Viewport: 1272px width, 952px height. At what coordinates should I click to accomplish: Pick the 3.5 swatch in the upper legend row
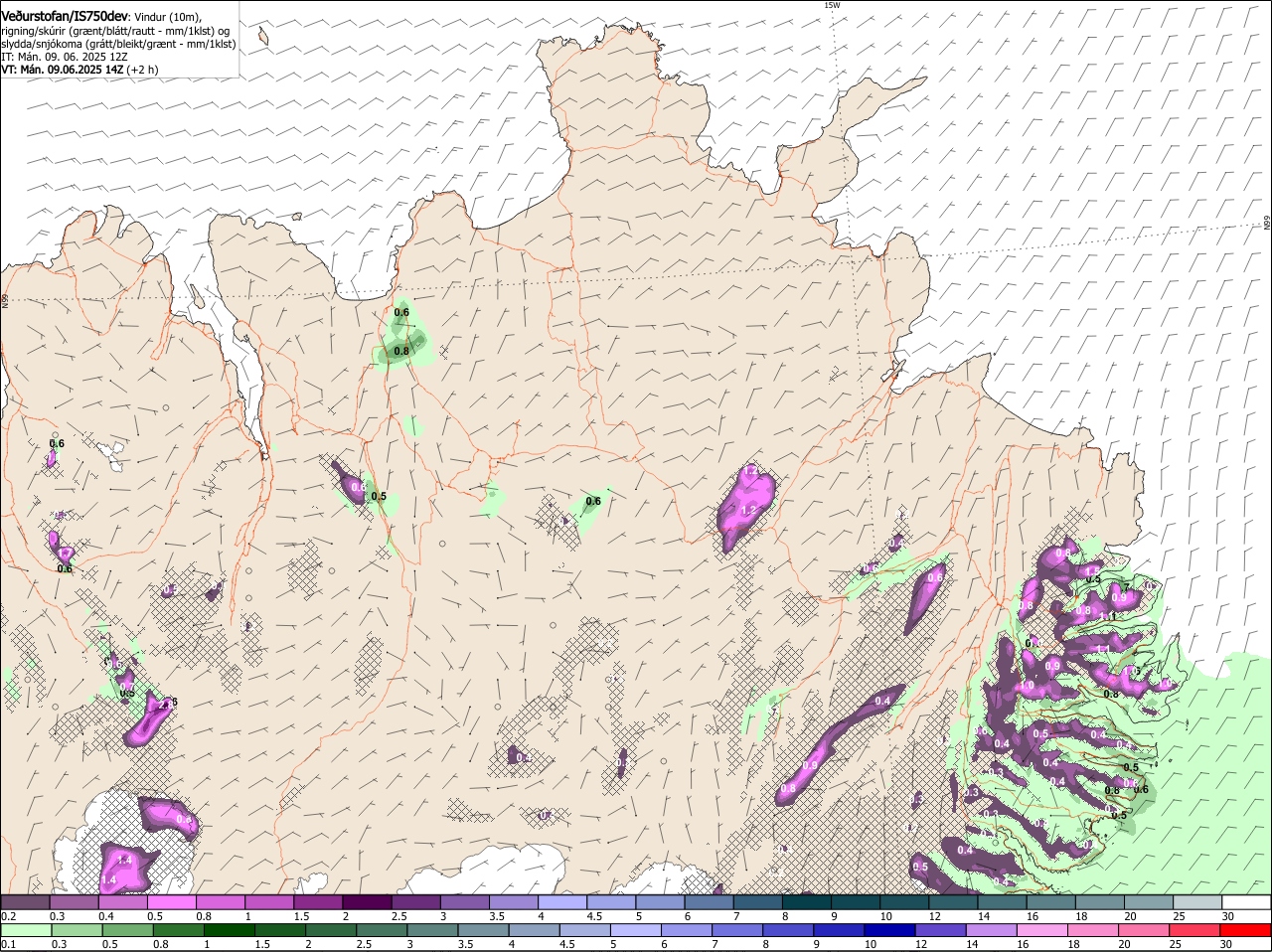click(513, 902)
